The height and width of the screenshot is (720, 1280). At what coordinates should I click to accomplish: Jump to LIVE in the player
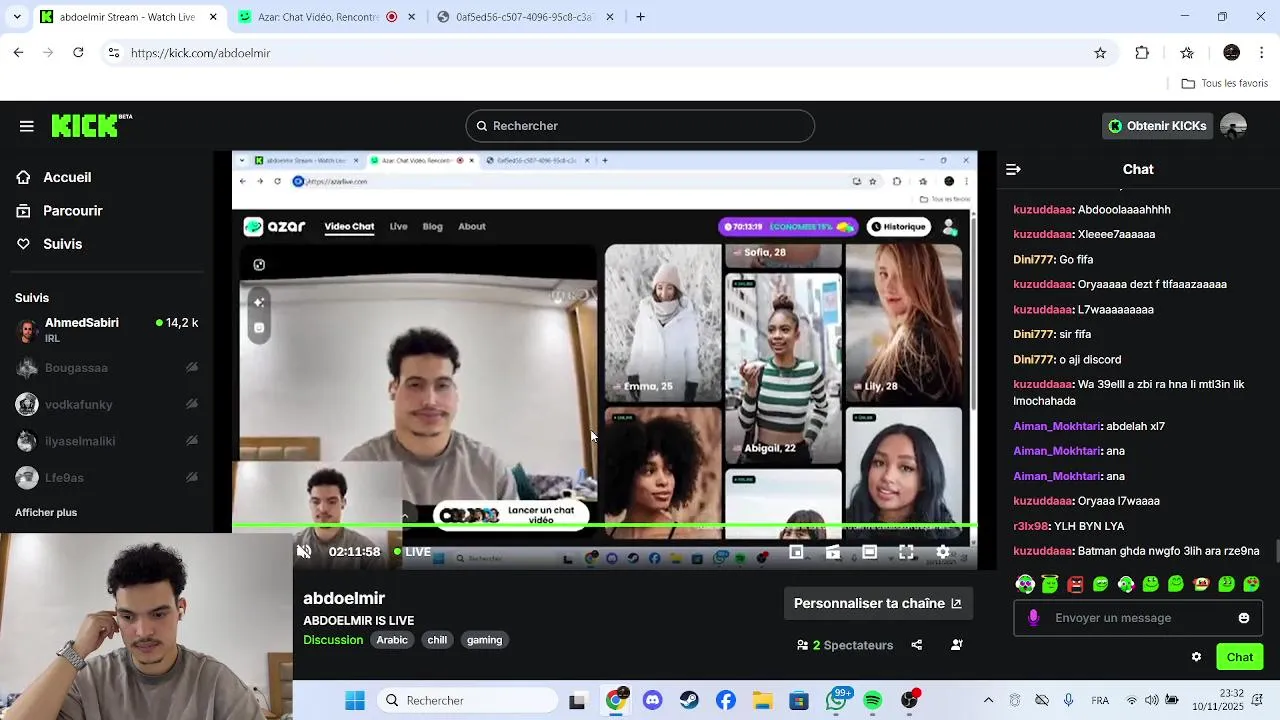(412, 552)
